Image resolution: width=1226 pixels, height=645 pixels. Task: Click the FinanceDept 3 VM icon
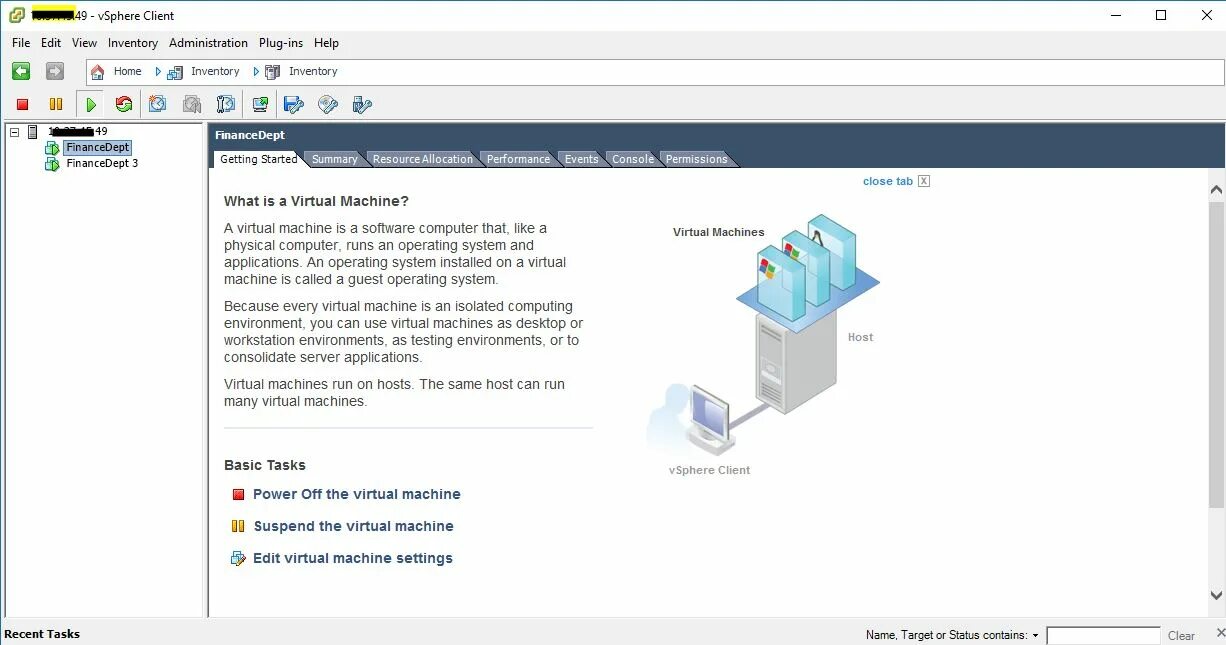pyautogui.click(x=52, y=164)
